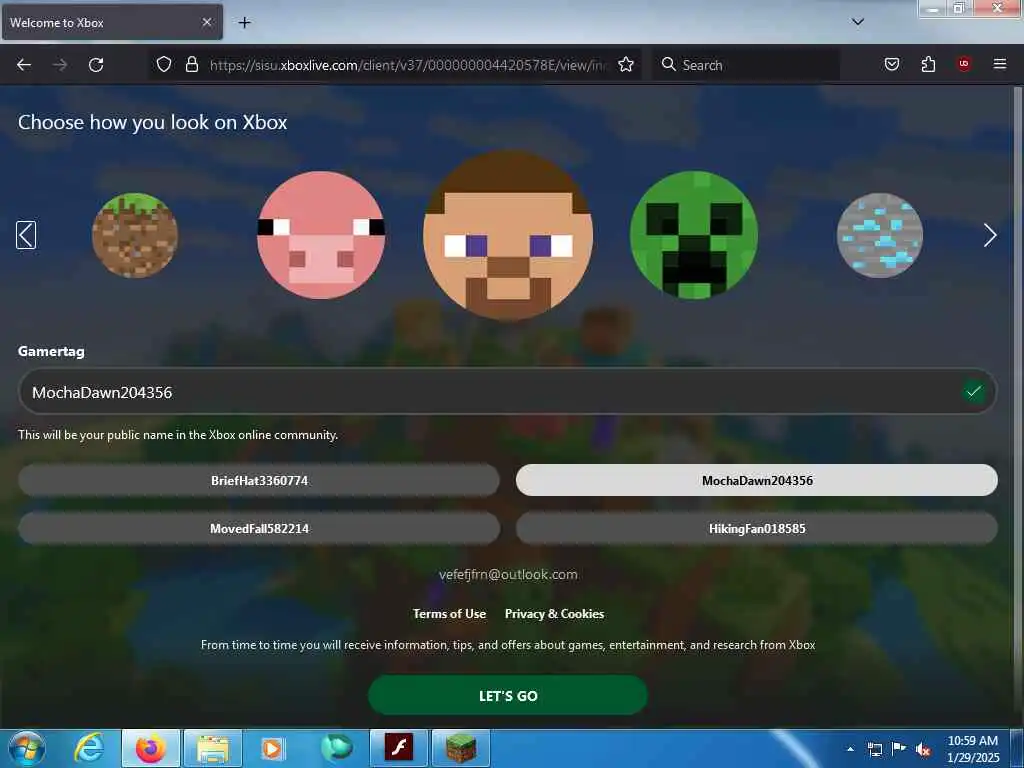Click the taskbar clock and date

pos(972,749)
